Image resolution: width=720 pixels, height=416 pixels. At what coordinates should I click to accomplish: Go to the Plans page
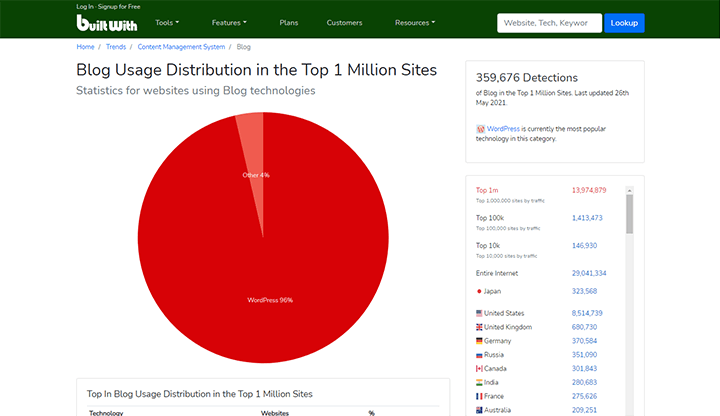[x=289, y=22]
